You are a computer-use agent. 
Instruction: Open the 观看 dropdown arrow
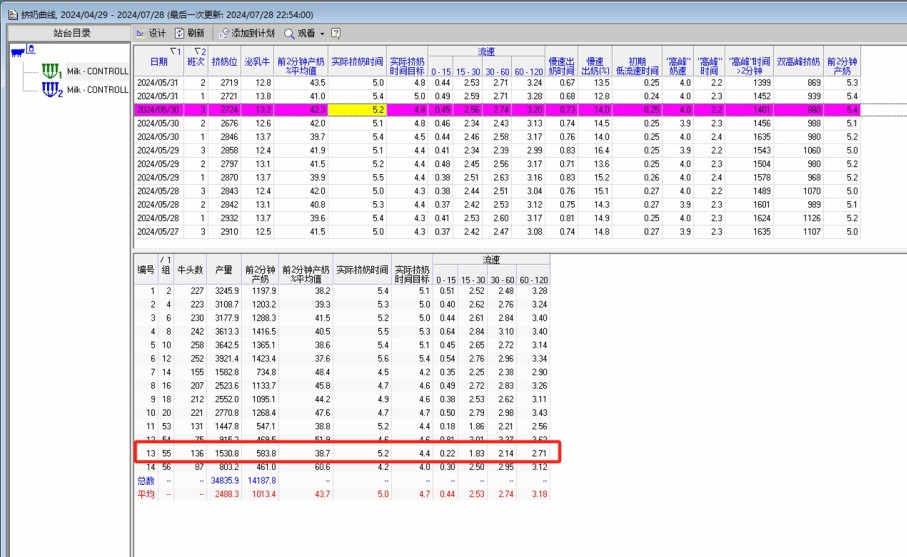323,33
